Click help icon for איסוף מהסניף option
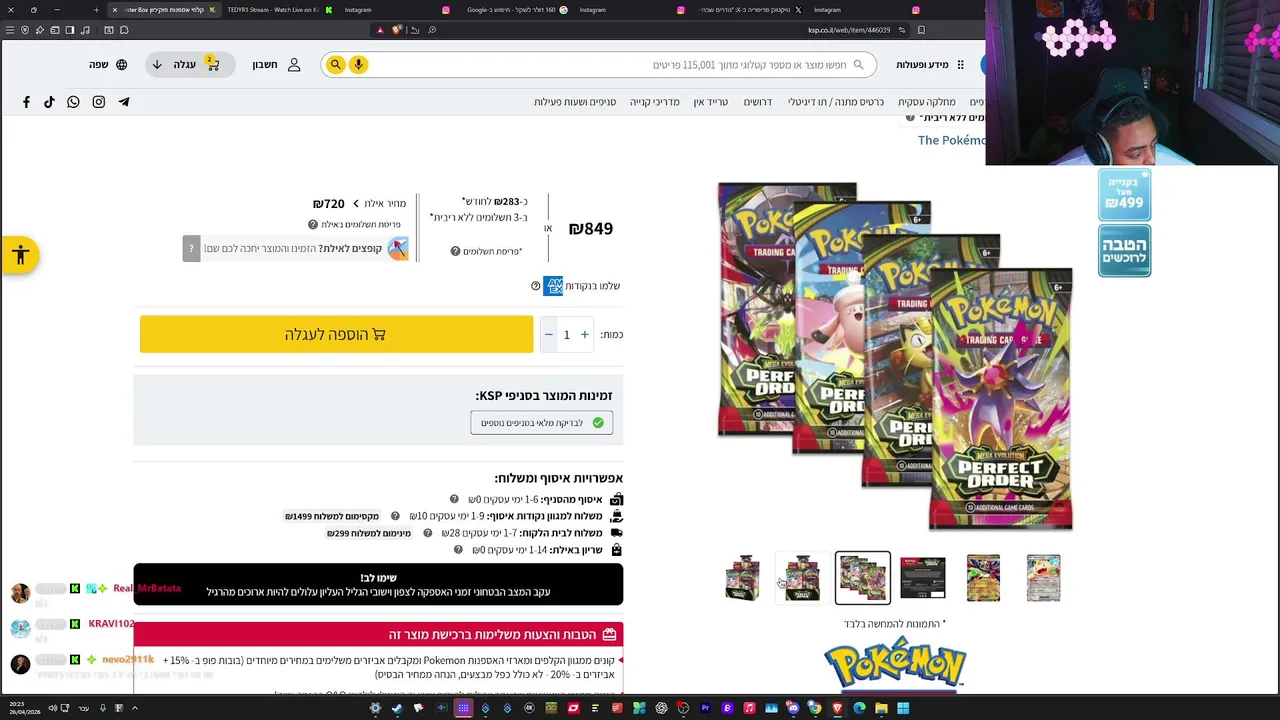 pyautogui.click(x=454, y=499)
